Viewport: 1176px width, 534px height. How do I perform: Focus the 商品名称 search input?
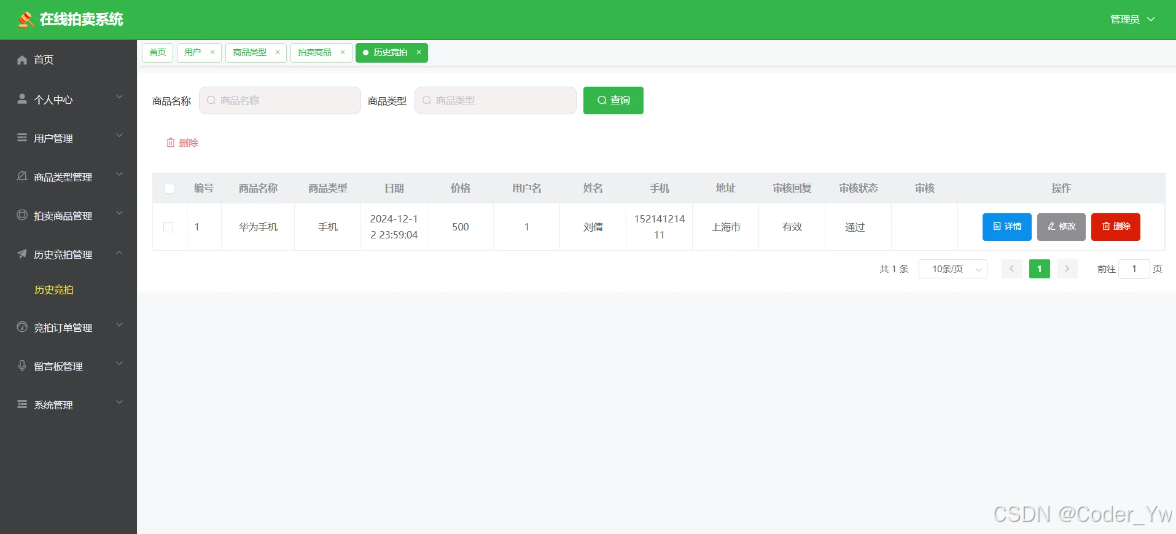pyautogui.click(x=280, y=100)
